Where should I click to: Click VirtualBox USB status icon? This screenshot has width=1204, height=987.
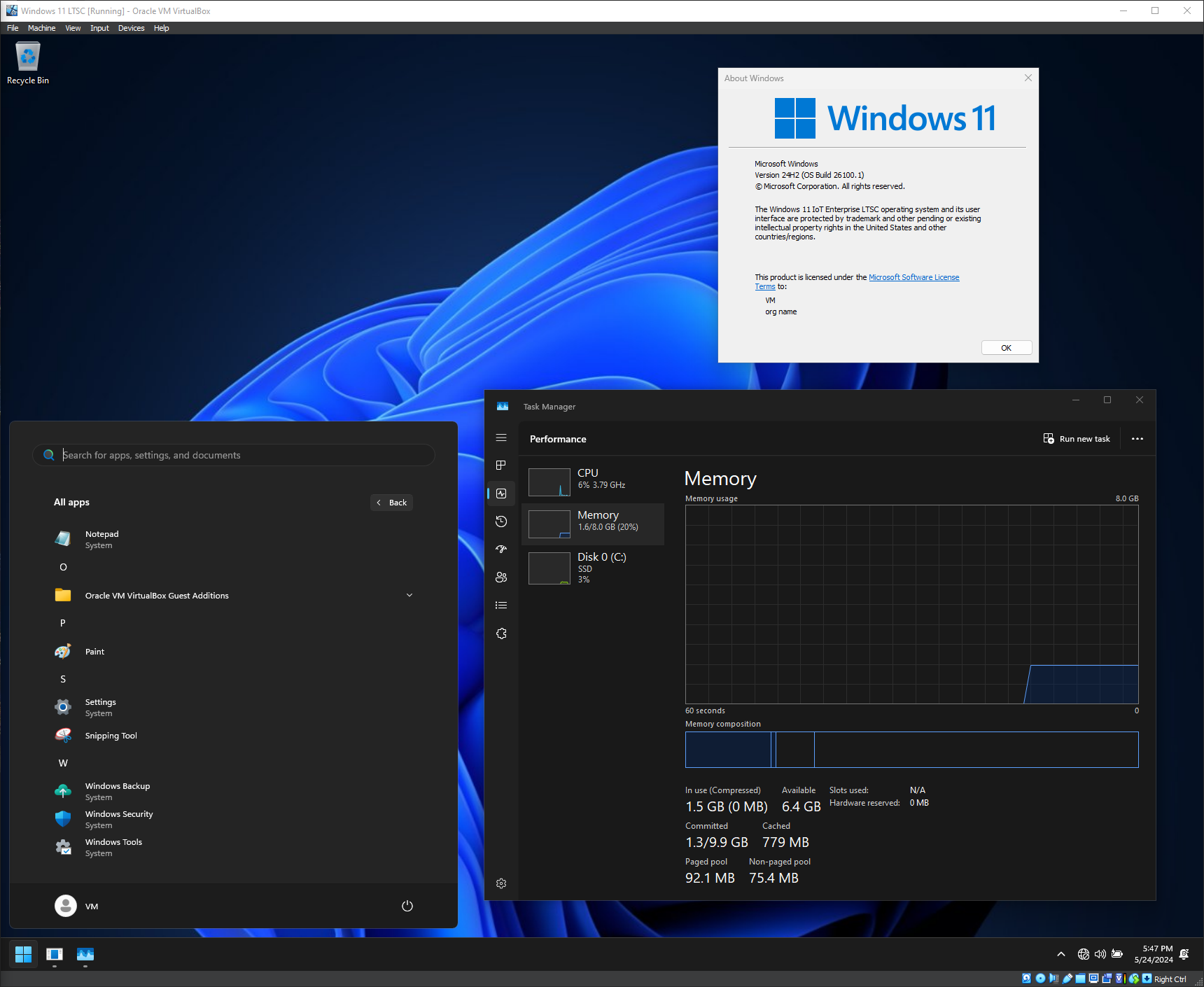(x=1067, y=979)
